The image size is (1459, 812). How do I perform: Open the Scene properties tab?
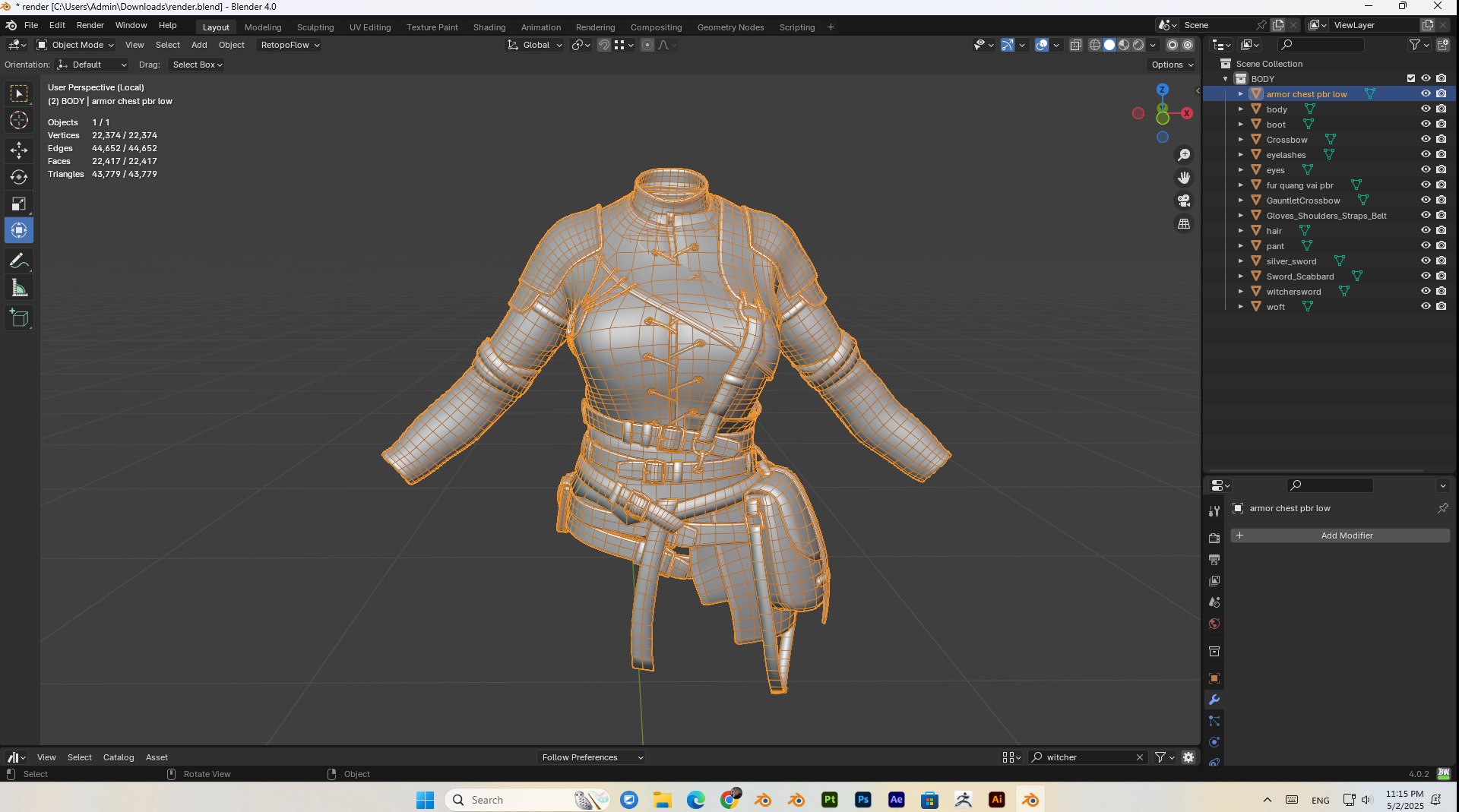click(1214, 602)
